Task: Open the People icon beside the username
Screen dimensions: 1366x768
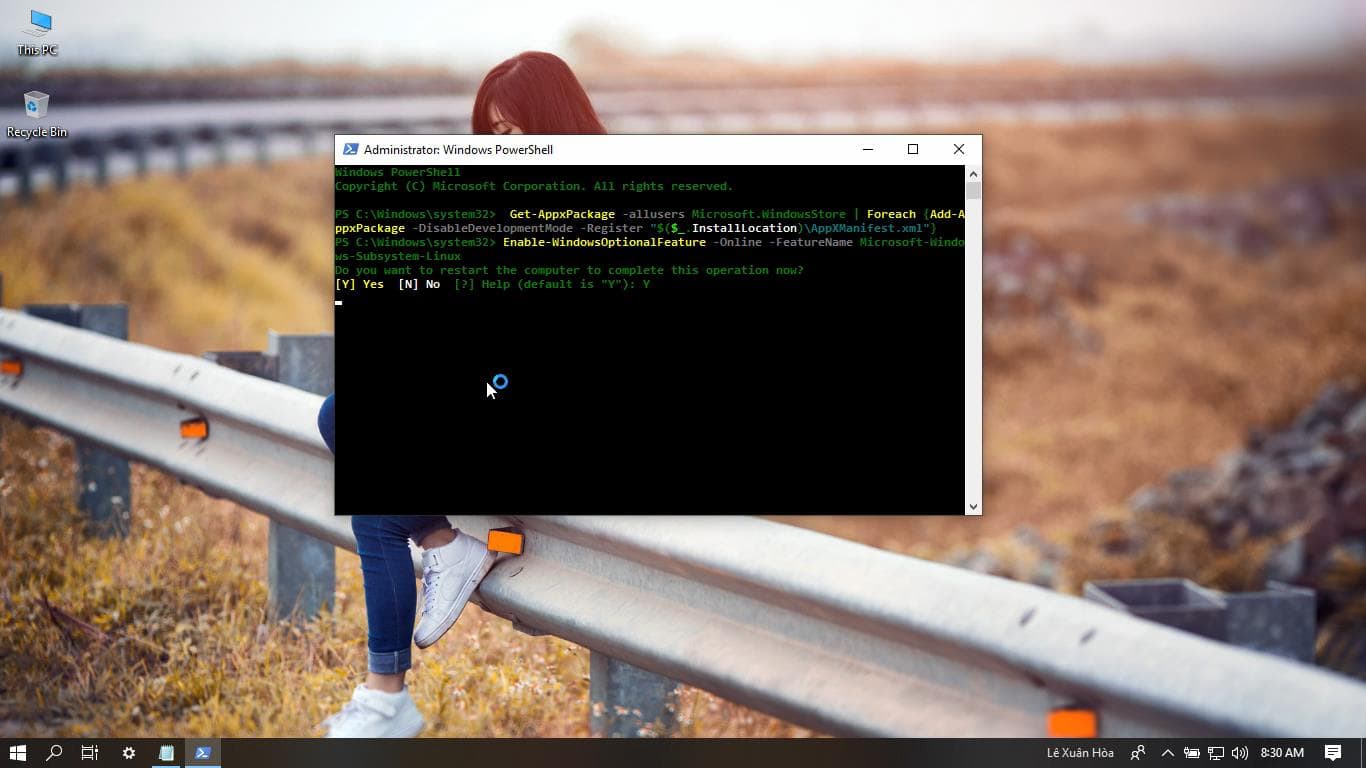Action: coord(1137,752)
